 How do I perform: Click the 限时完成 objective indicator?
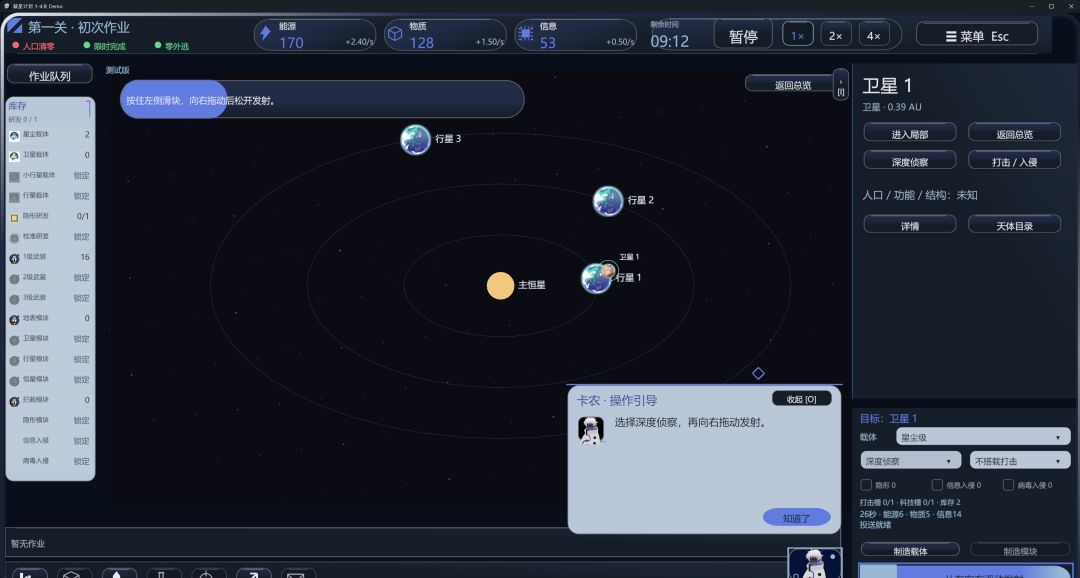(x=105, y=46)
